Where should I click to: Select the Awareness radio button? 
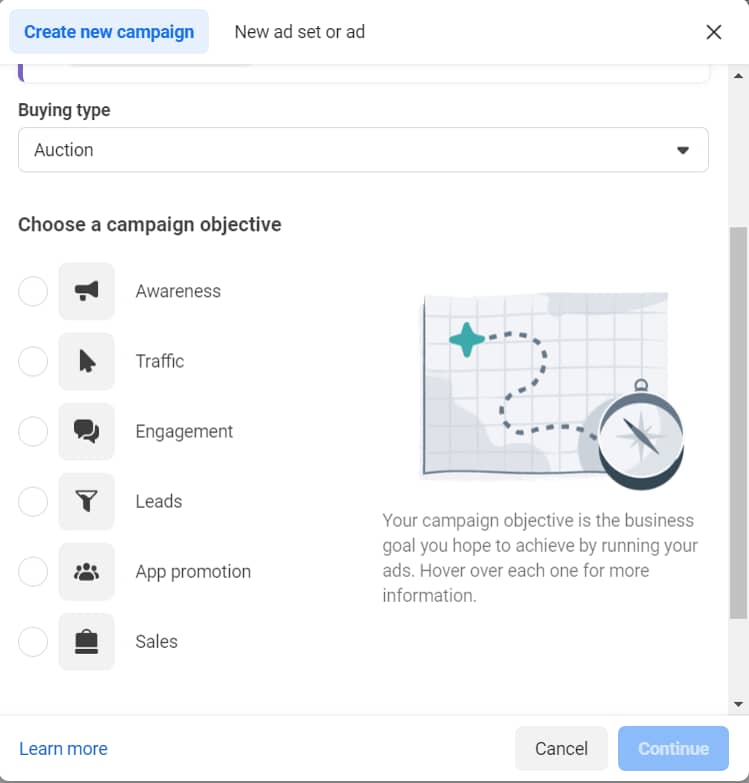click(33, 291)
